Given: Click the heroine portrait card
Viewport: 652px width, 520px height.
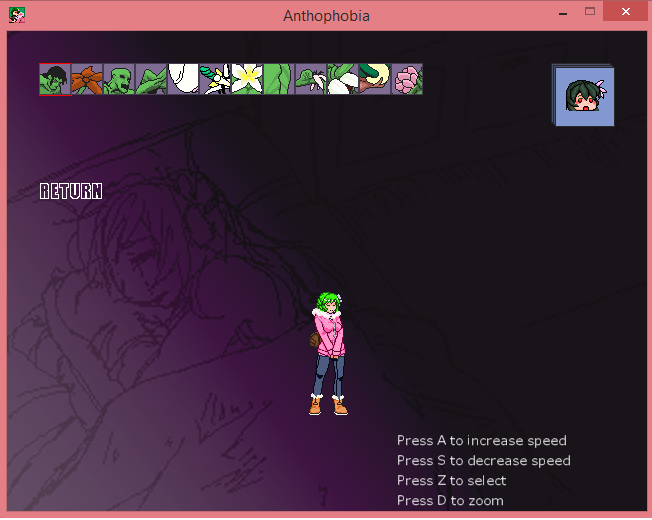Looking at the screenshot, I should pyautogui.click(x=585, y=97).
